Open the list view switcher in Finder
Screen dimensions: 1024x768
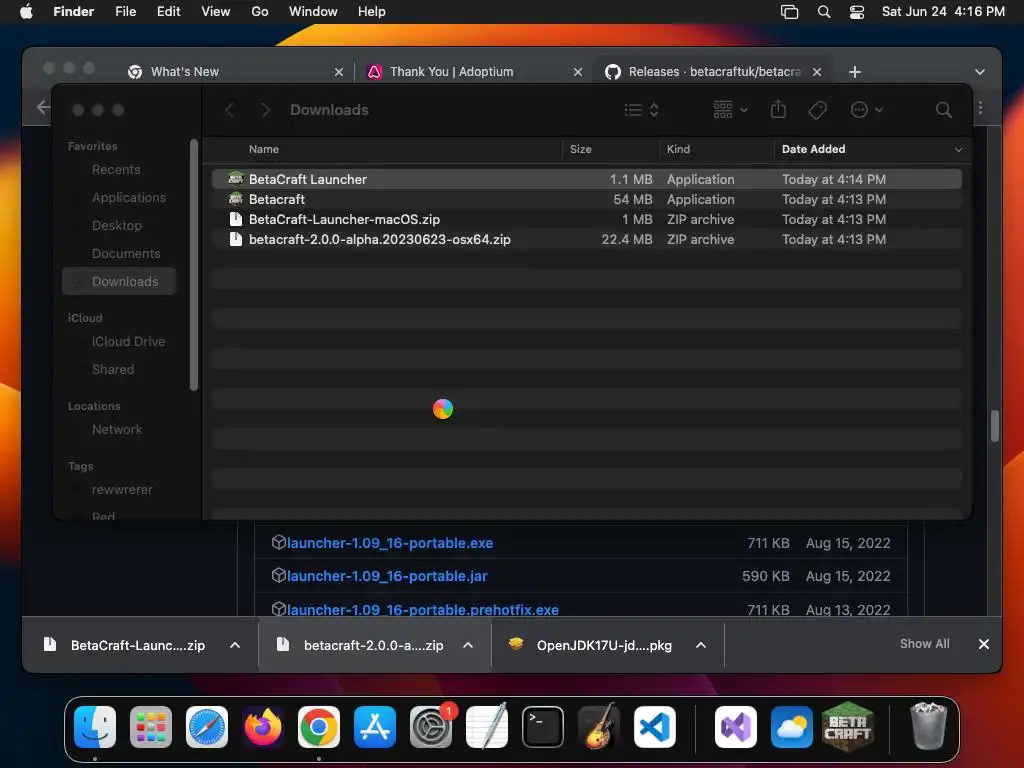point(641,110)
